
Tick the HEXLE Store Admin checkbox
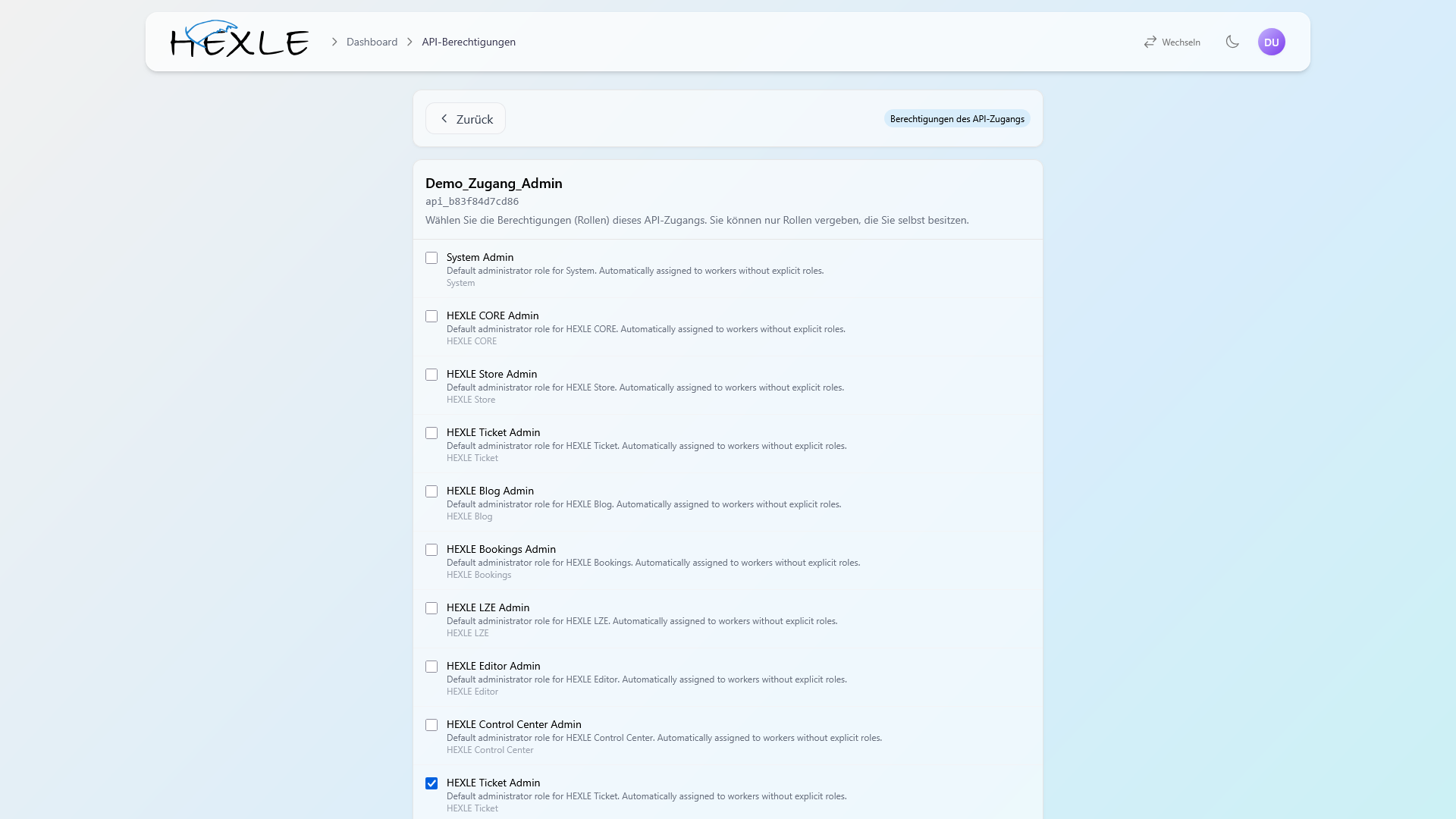[431, 375]
